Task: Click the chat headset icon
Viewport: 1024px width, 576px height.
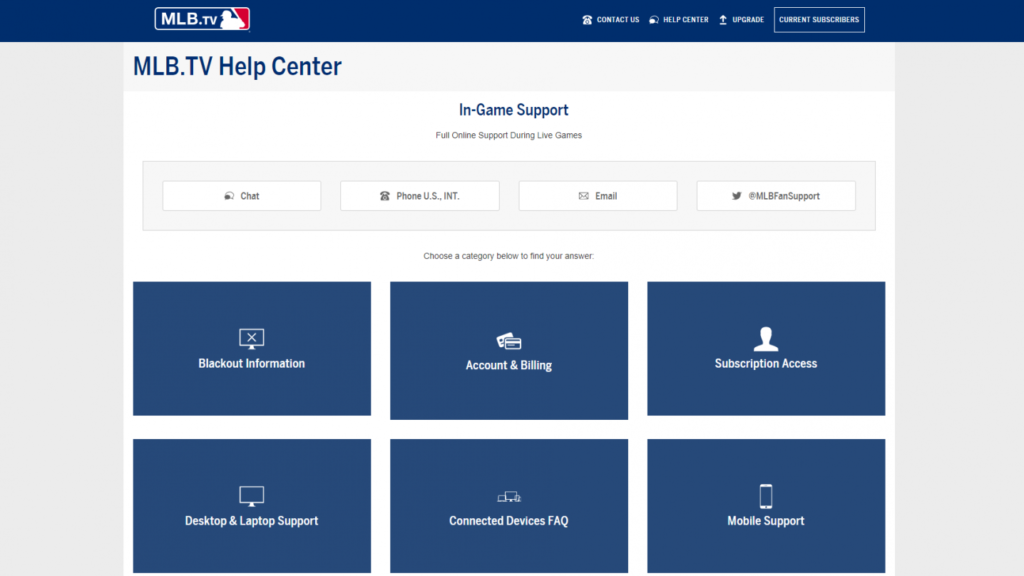Action: [229, 196]
